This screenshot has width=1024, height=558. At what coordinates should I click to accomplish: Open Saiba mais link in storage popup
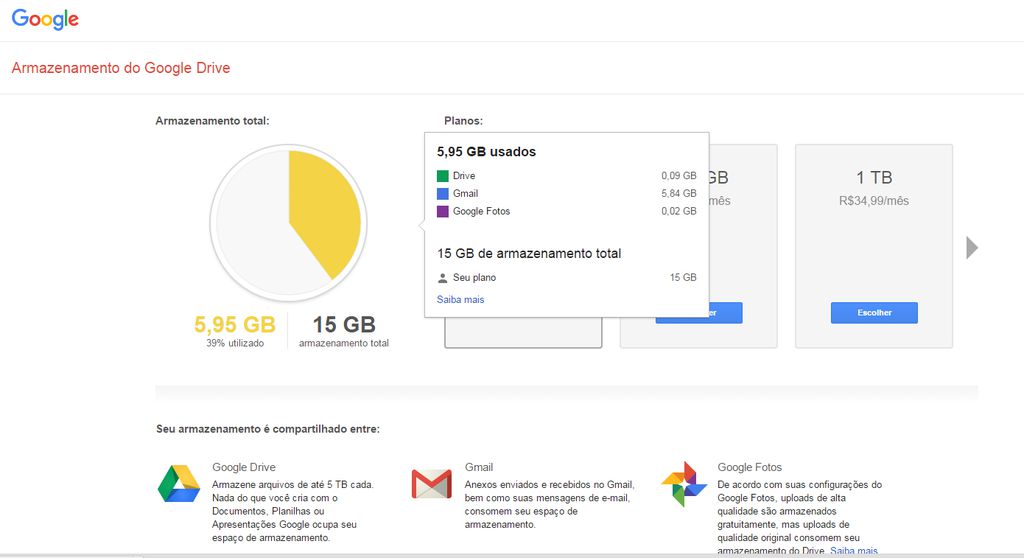pyautogui.click(x=460, y=299)
